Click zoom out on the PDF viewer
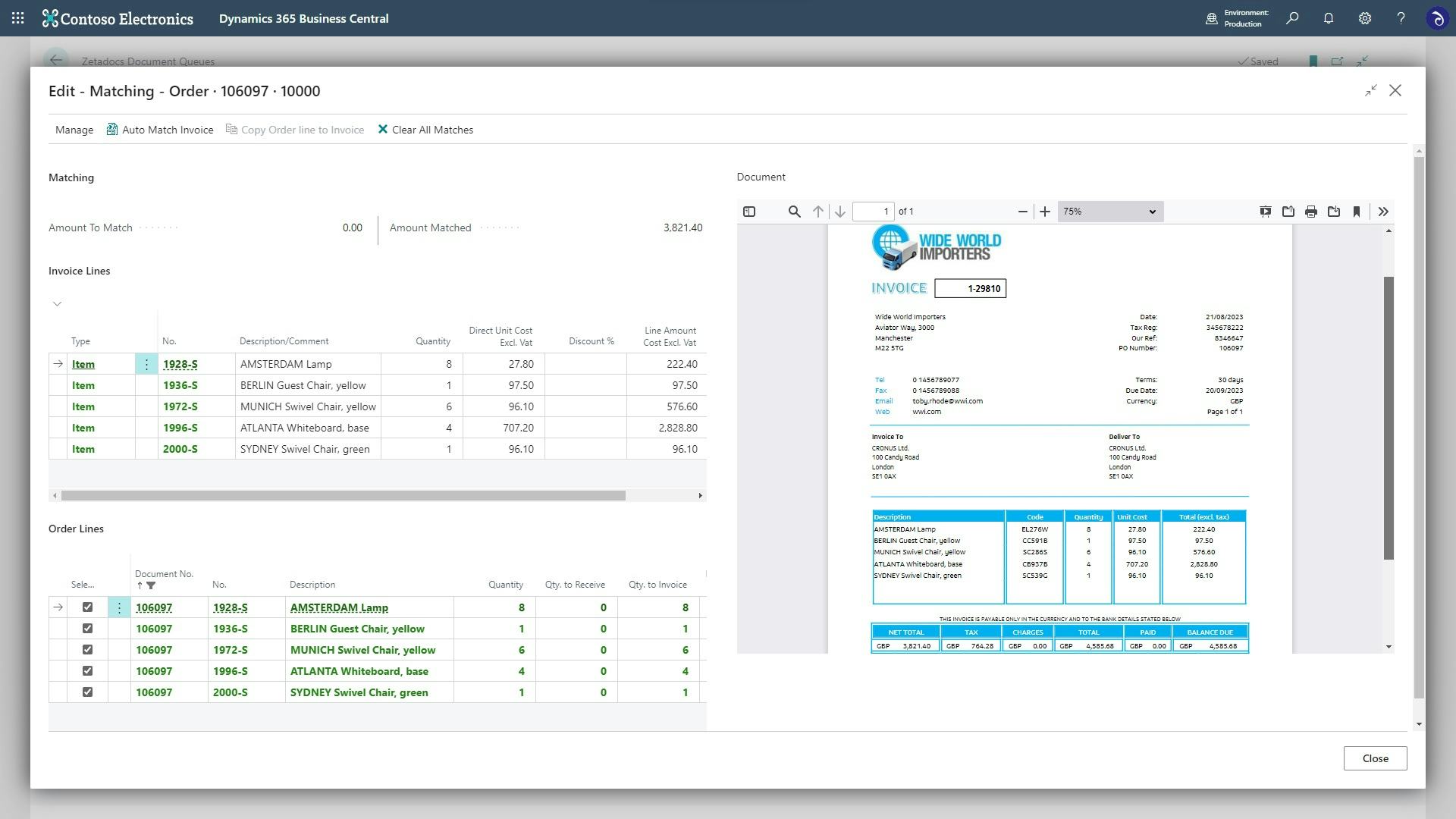 point(1021,212)
